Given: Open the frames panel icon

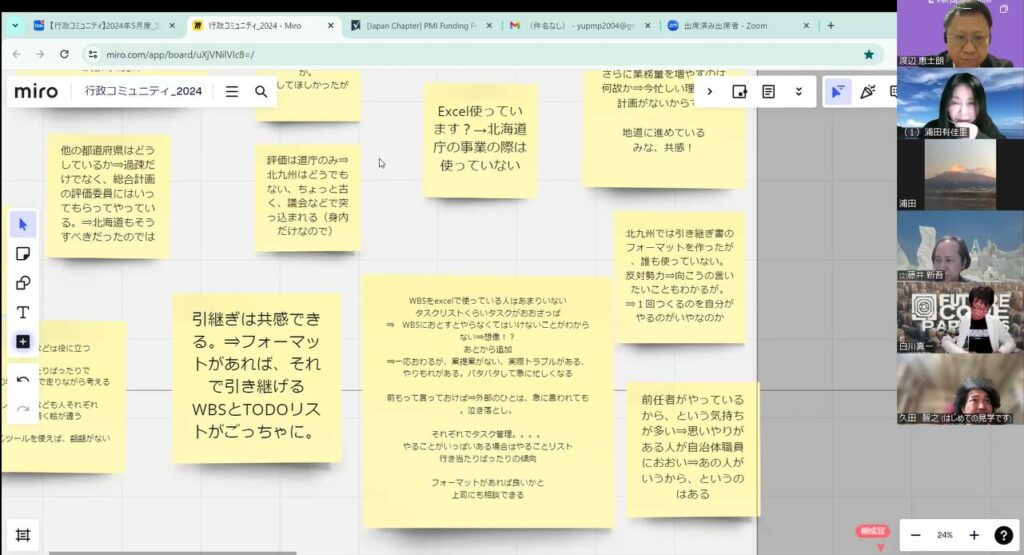Looking at the screenshot, I should pyautogui.click(x=23, y=535).
